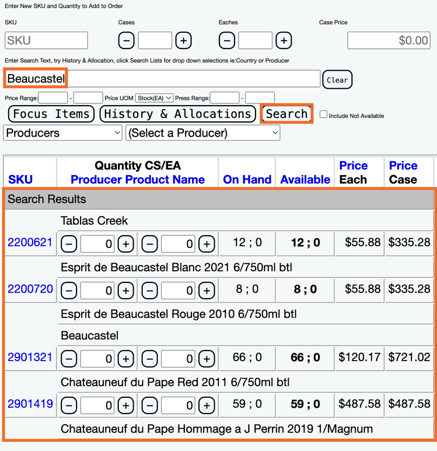
Task: Open SKU 2901321 link
Action: tap(30, 357)
